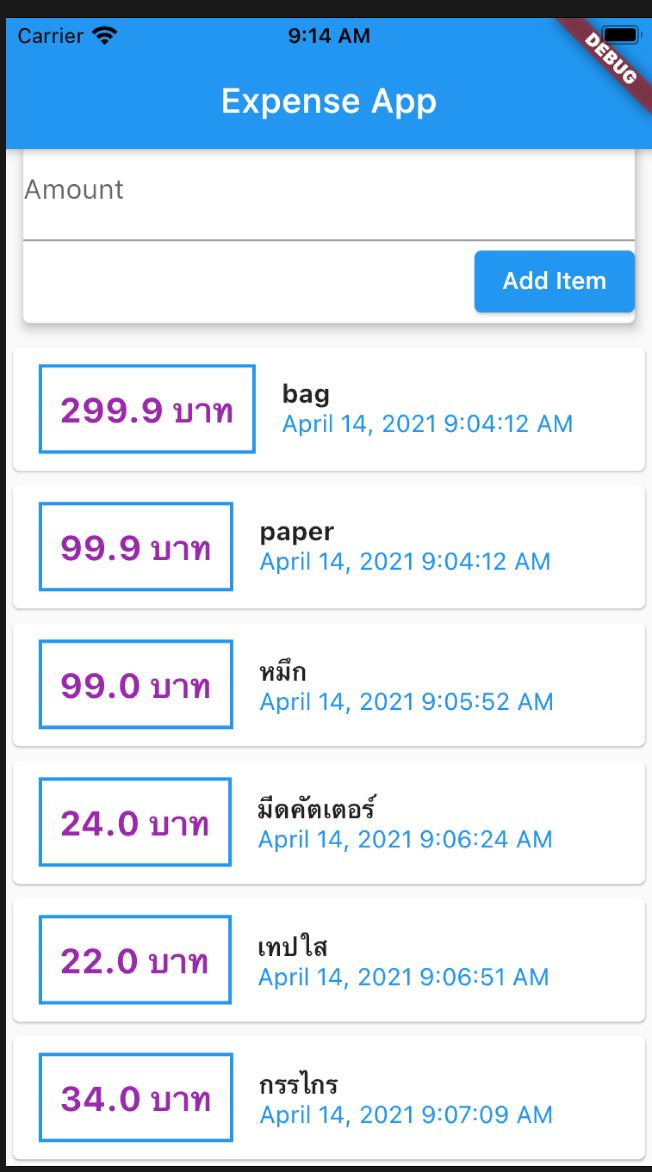Tap the กรรไกร expense title
The image size is (652, 1172).
pyautogui.click(x=298, y=1084)
